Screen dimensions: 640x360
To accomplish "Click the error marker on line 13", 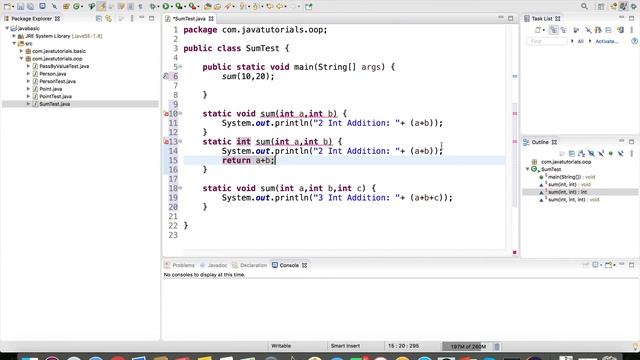I will (x=166, y=141).
